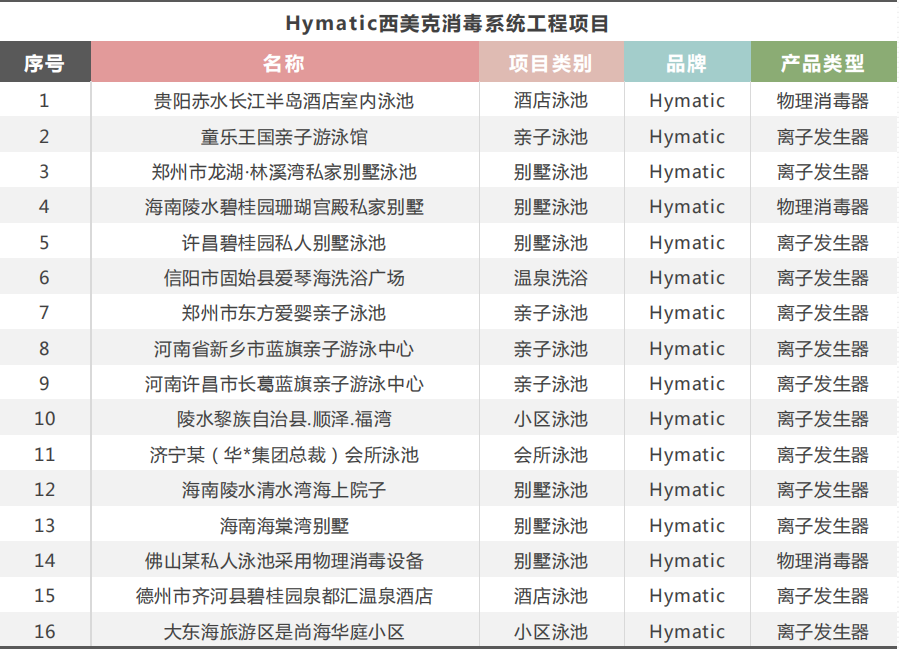Click 亲子泳池 in row 8
This screenshot has height=650, width=899.
pos(551,349)
